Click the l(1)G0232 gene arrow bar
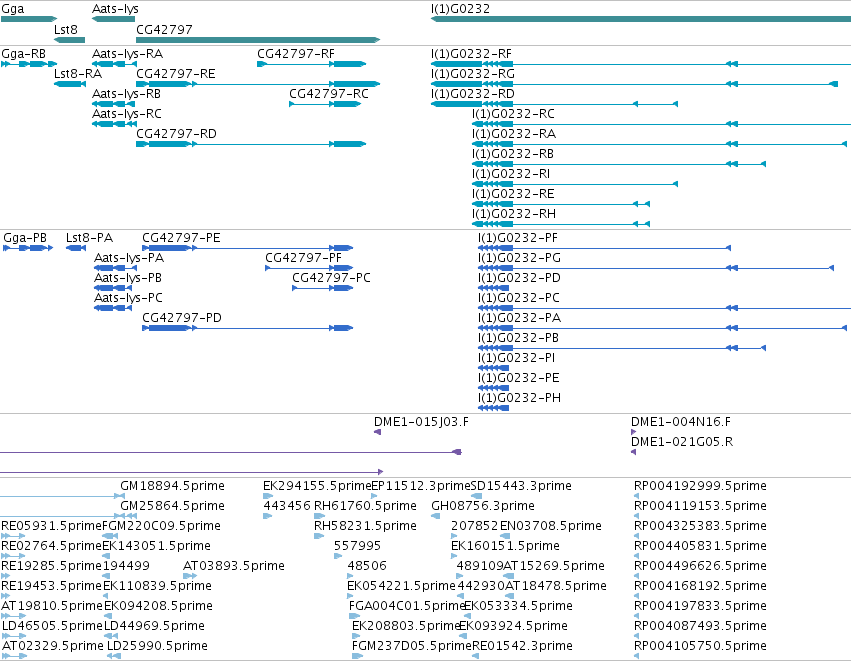851x661 pixels. tap(641, 19)
